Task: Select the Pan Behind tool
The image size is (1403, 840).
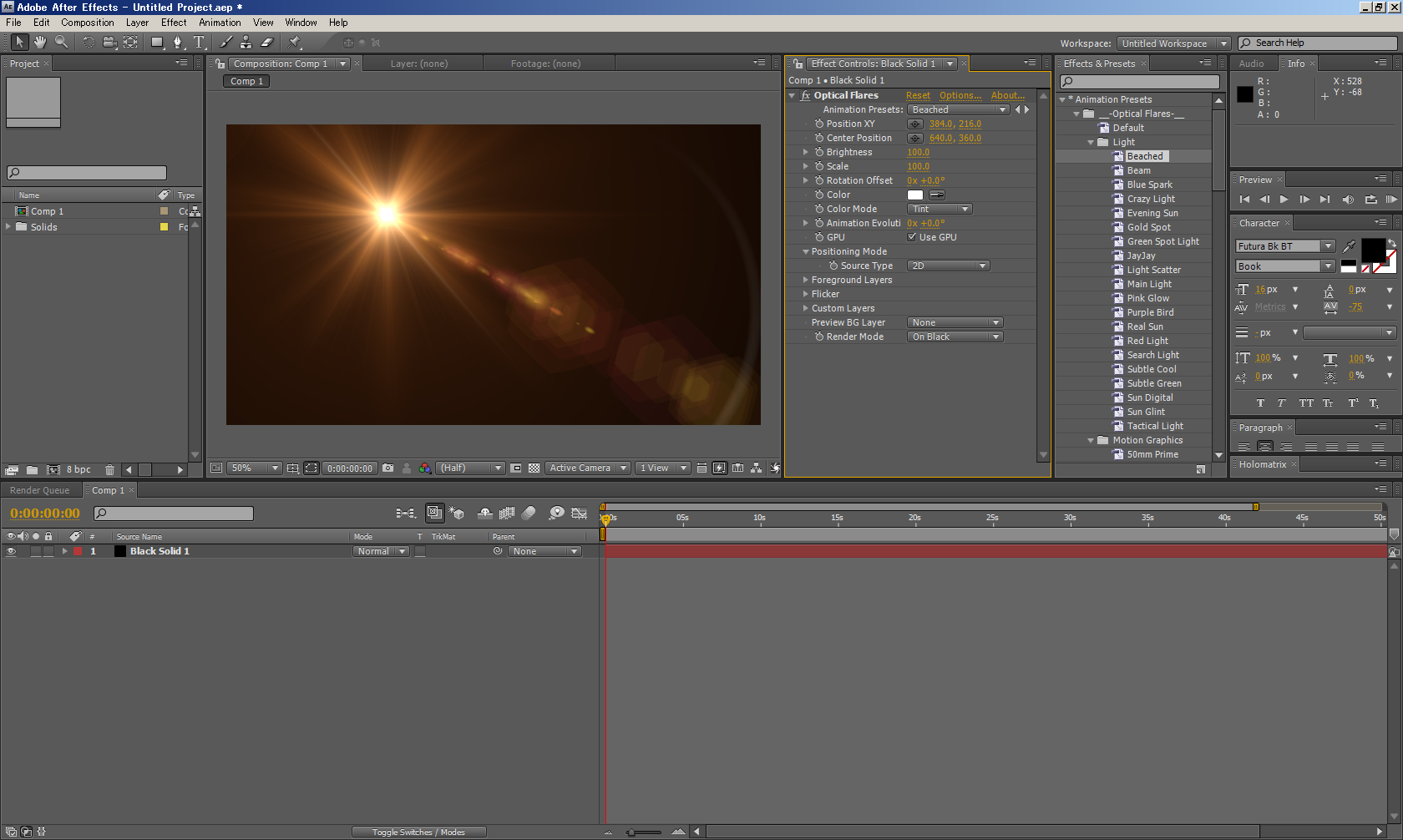Action: pyautogui.click(x=130, y=42)
